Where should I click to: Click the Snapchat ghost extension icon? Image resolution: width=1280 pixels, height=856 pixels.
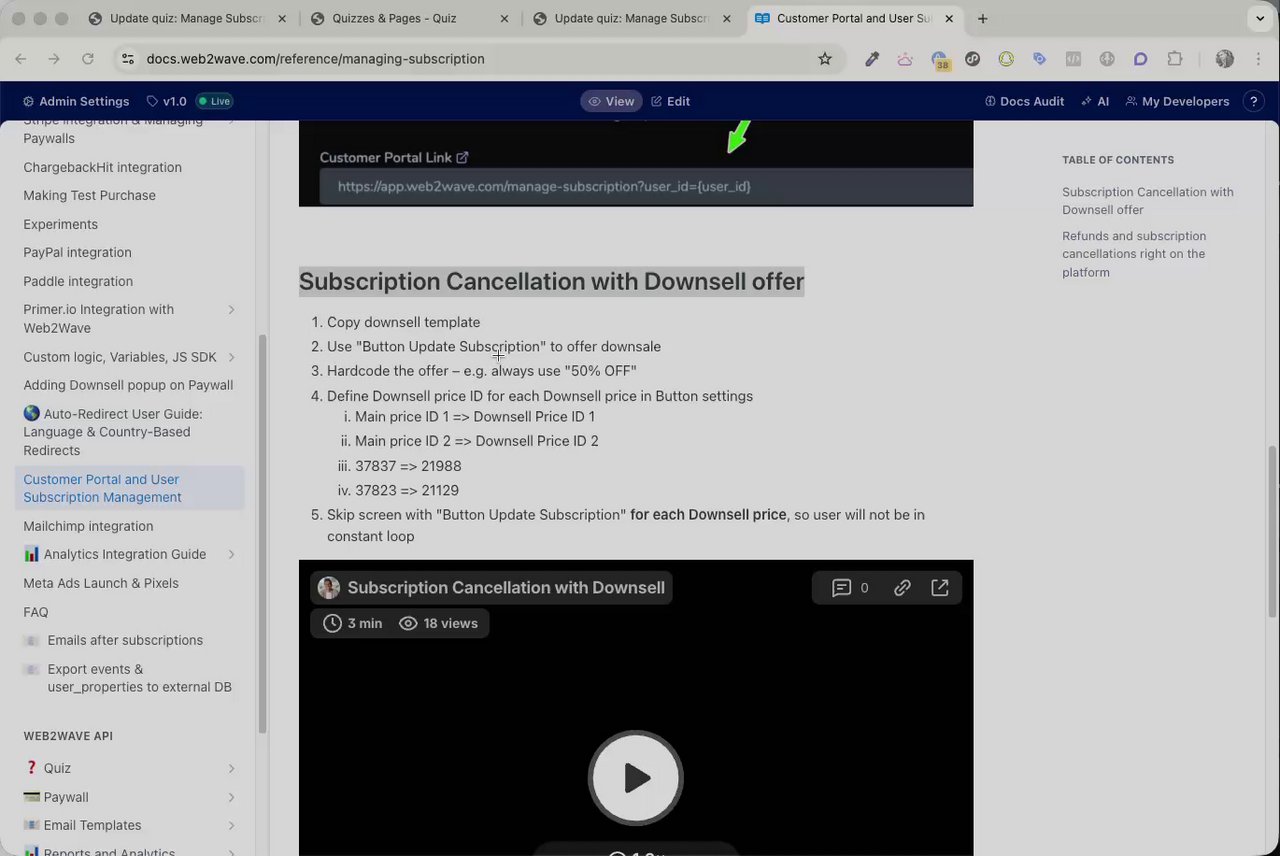coord(1006,59)
